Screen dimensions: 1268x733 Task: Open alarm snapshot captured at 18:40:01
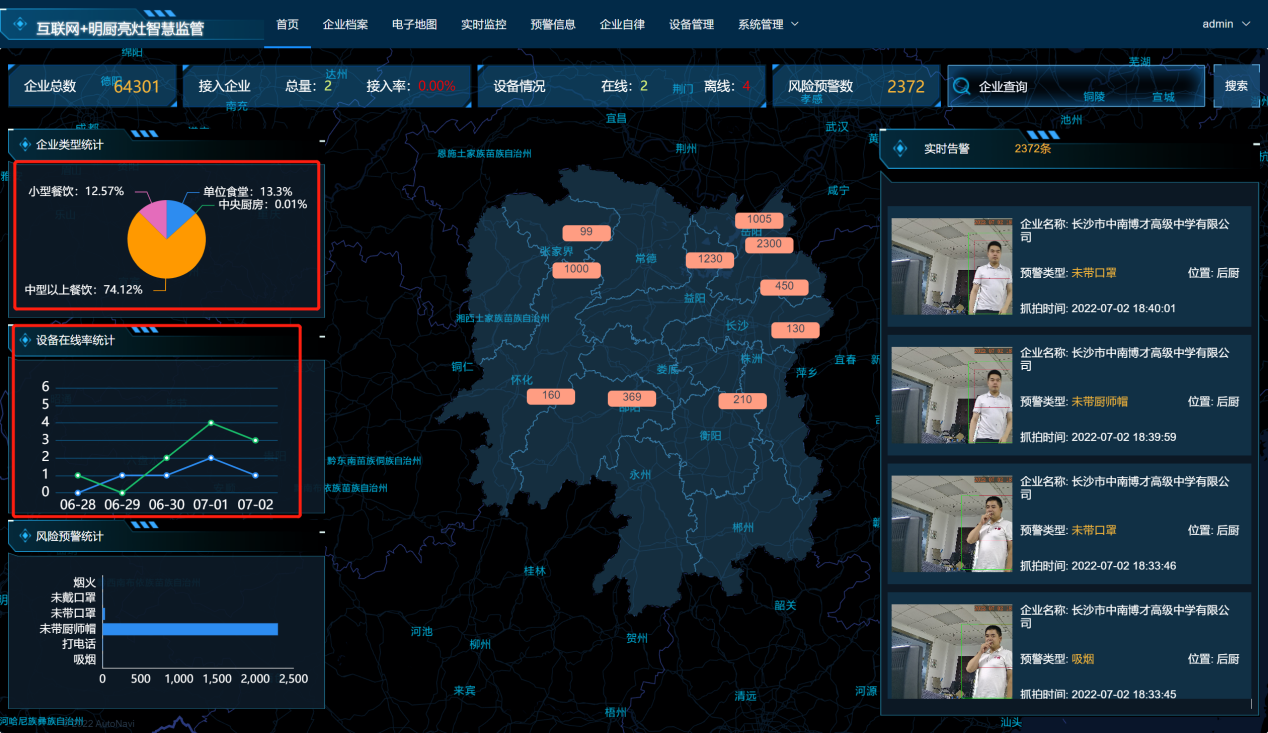(x=951, y=266)
